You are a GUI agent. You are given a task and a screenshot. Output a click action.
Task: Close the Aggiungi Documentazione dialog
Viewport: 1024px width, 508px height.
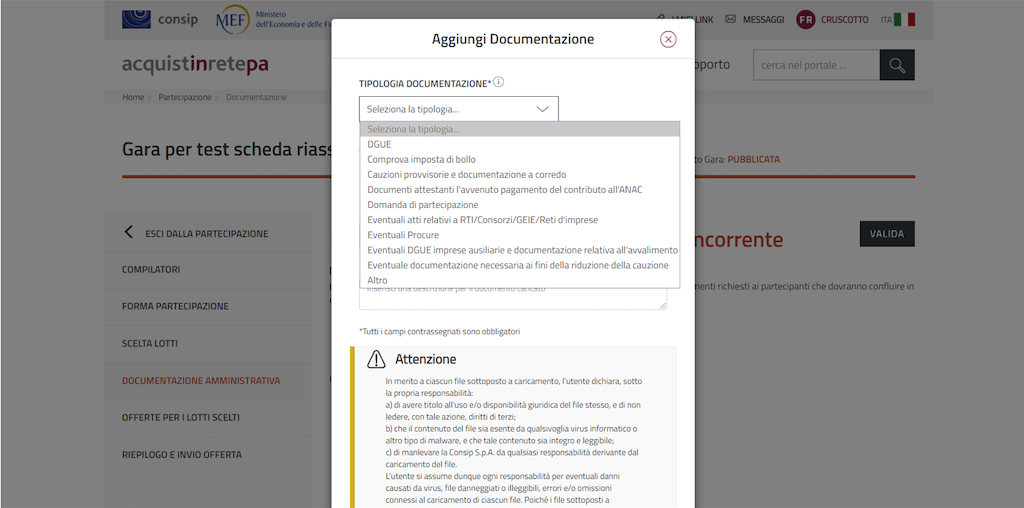[668, 39]
